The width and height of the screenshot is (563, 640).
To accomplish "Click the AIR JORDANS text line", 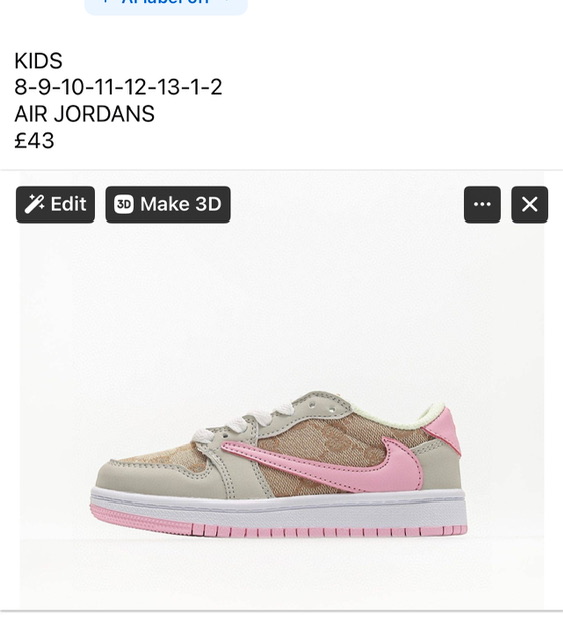I will pyautogui.click(x=85, y=113).
